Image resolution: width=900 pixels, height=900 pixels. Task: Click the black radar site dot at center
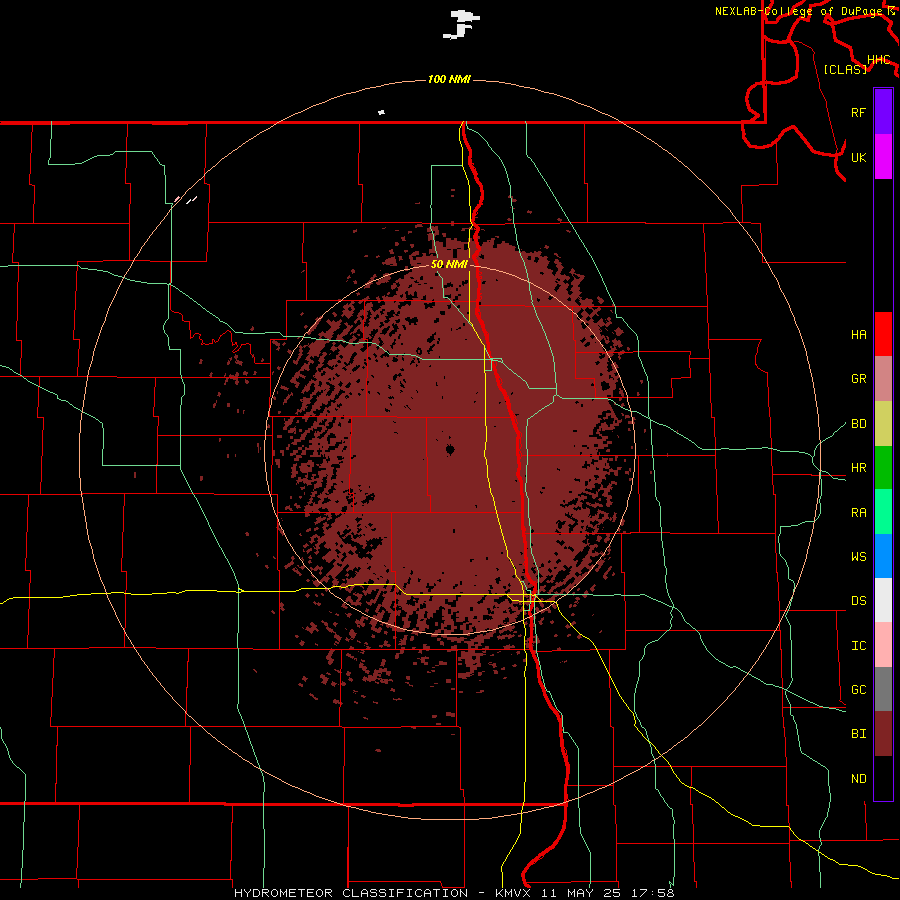tap(450, 449)
